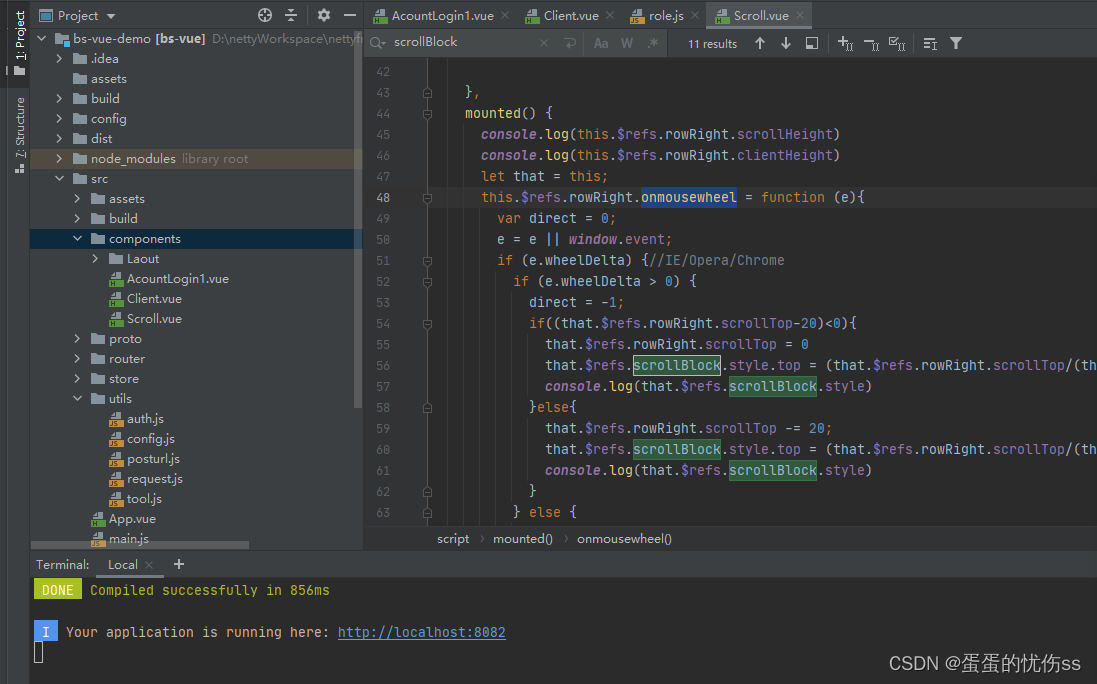Add a new terminal session with plus
Image resolution: width=1097 pixels, height=684 pixels.
coord(178,564)
